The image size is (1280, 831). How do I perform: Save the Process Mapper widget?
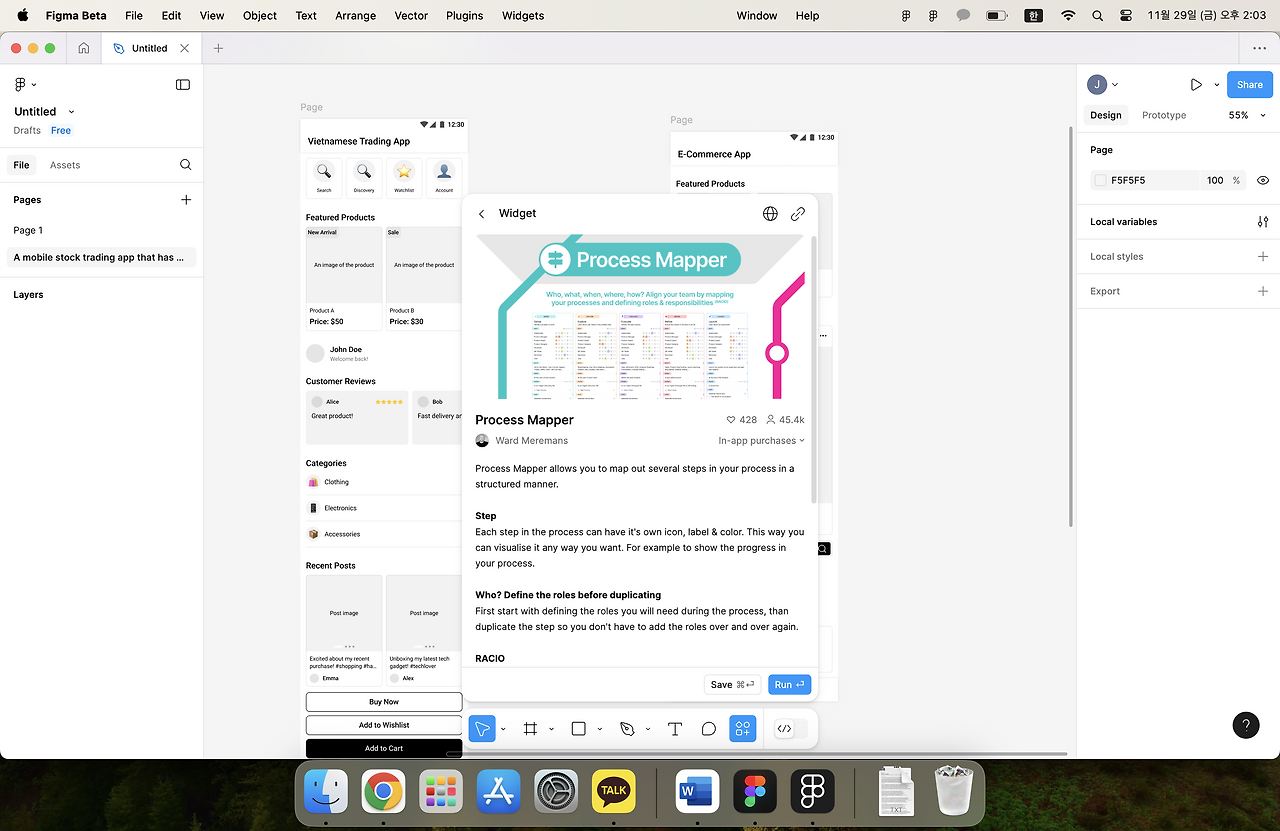(x=733, y=685)
